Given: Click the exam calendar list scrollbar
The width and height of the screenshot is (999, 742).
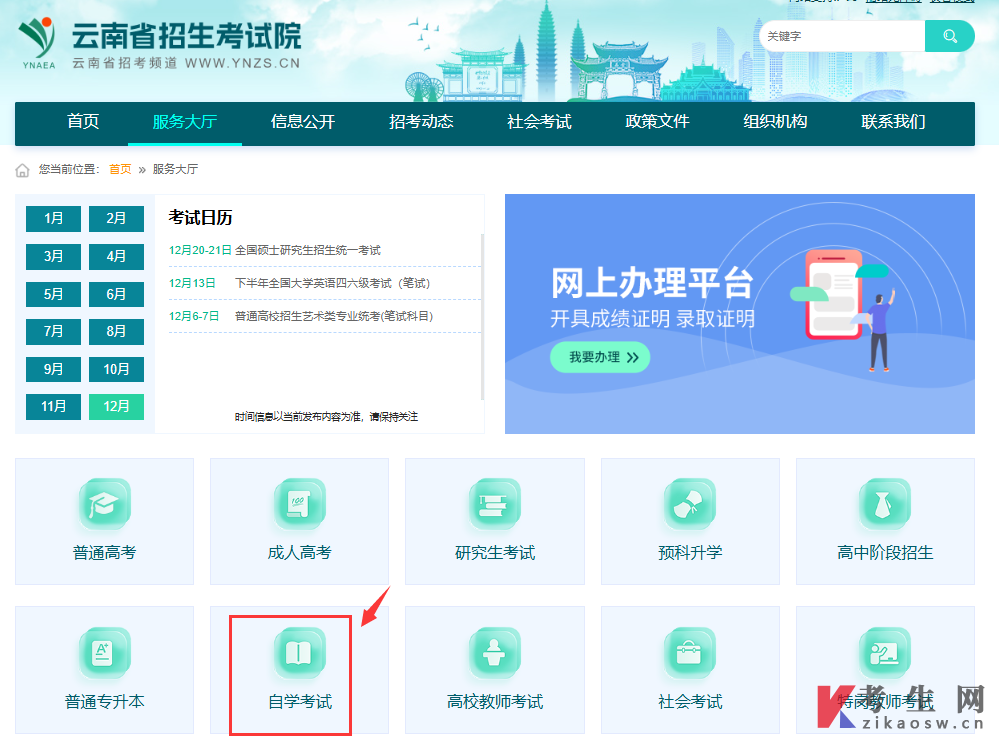Looking at the screenshot, I should click(482, 317).
